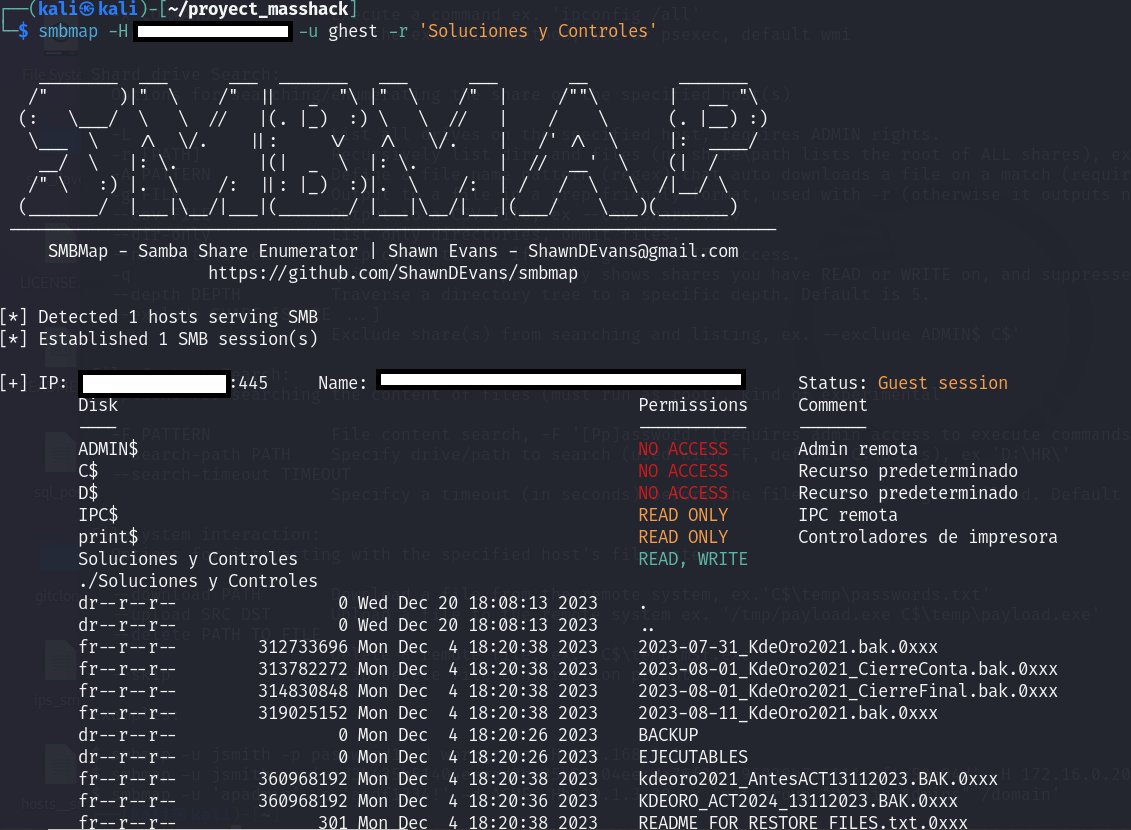Click READ ONLY permission for IPC$
Screen dimensions: 1131x830
pyautogui.click(x=683, y=515)
